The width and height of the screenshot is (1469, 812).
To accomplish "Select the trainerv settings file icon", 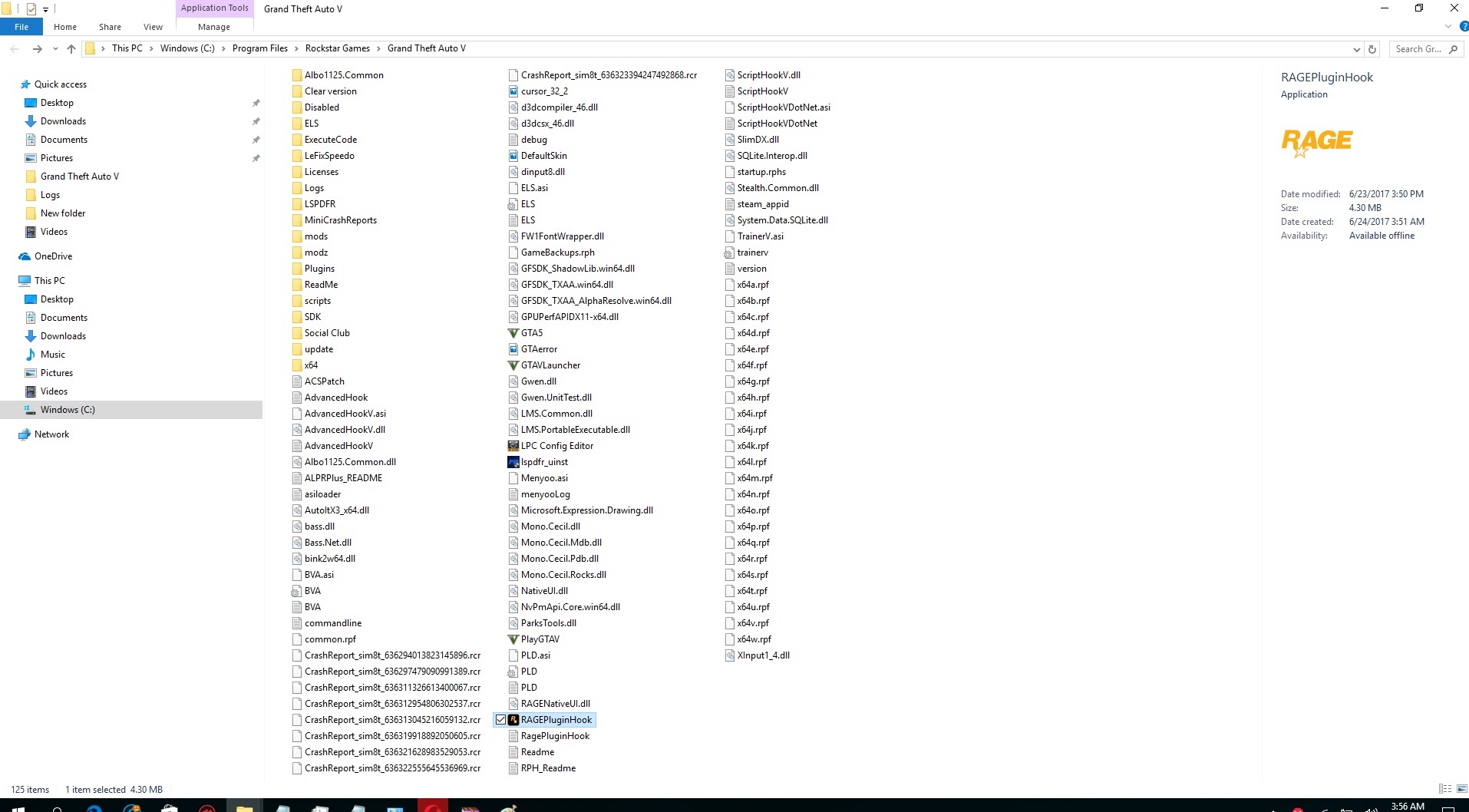I will [x=730, y=253].
